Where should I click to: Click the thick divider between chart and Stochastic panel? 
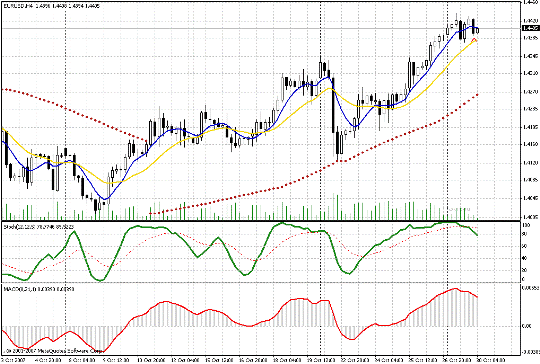point(261,221)
